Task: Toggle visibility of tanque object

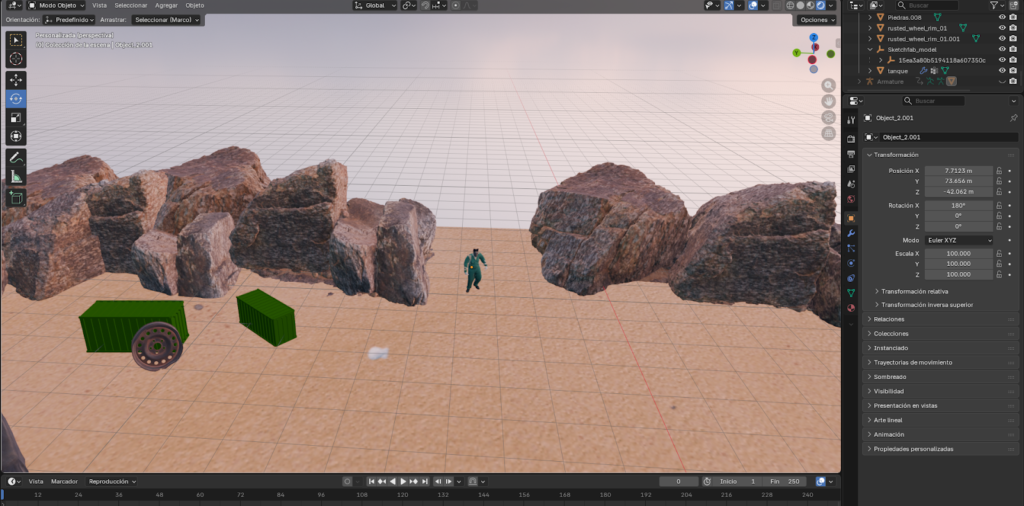Action: 1002,71
